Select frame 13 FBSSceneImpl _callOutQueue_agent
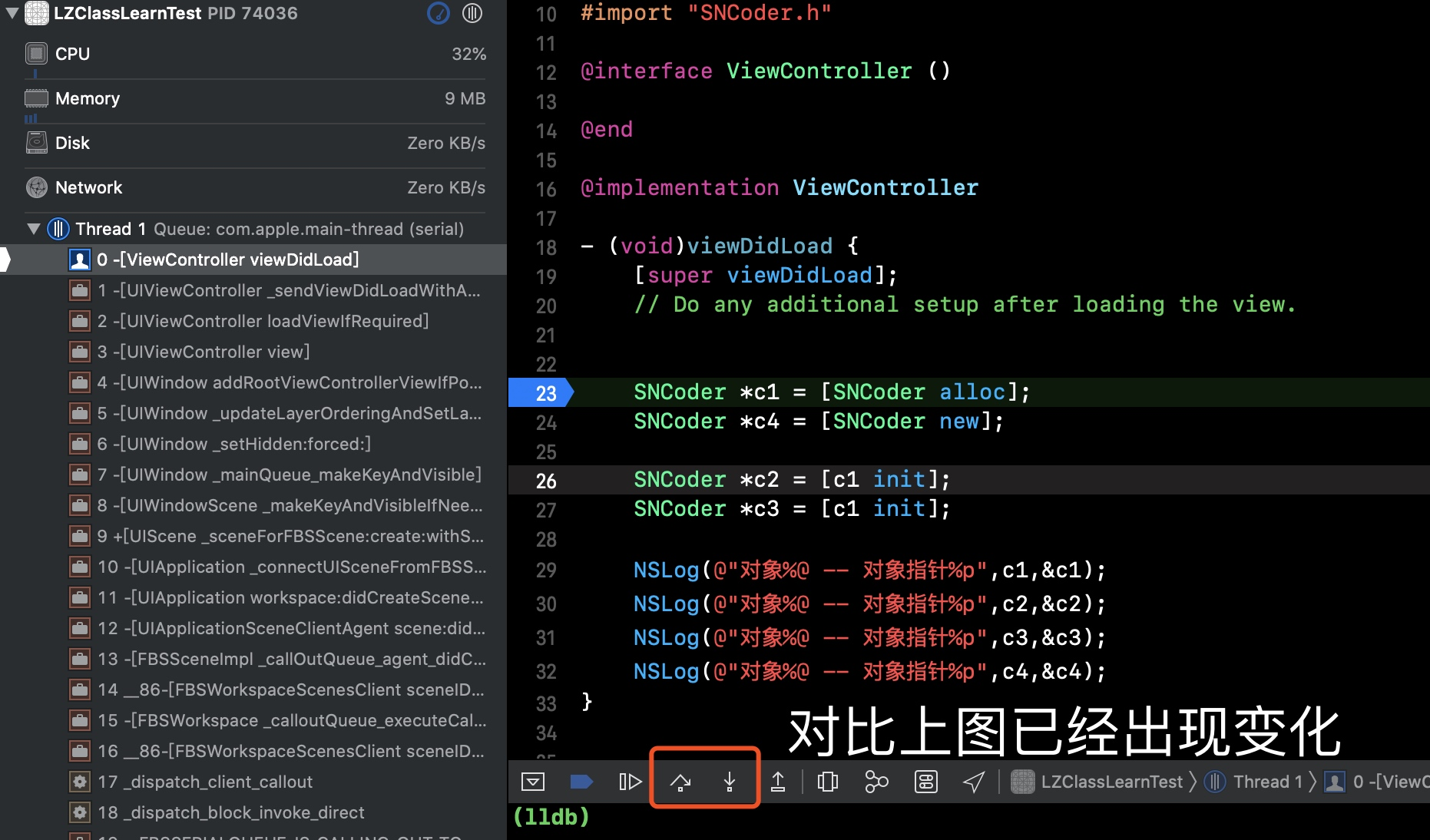 pyautogui.click(x=253, y=659)
